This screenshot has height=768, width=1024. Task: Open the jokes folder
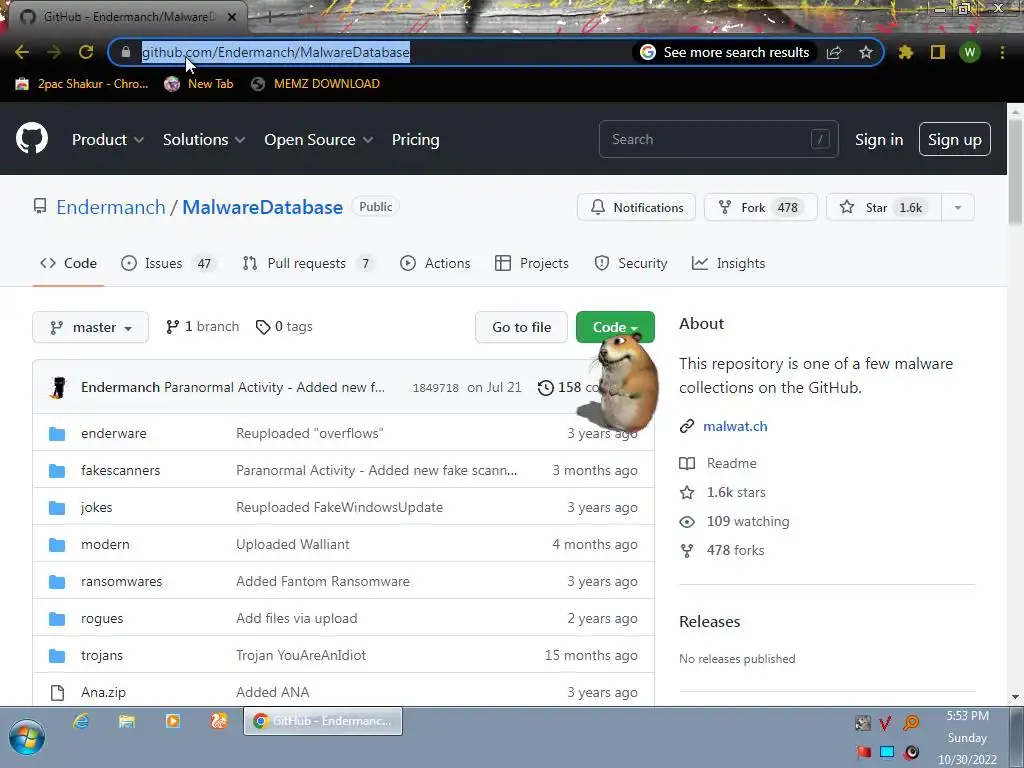coord(97,507)
